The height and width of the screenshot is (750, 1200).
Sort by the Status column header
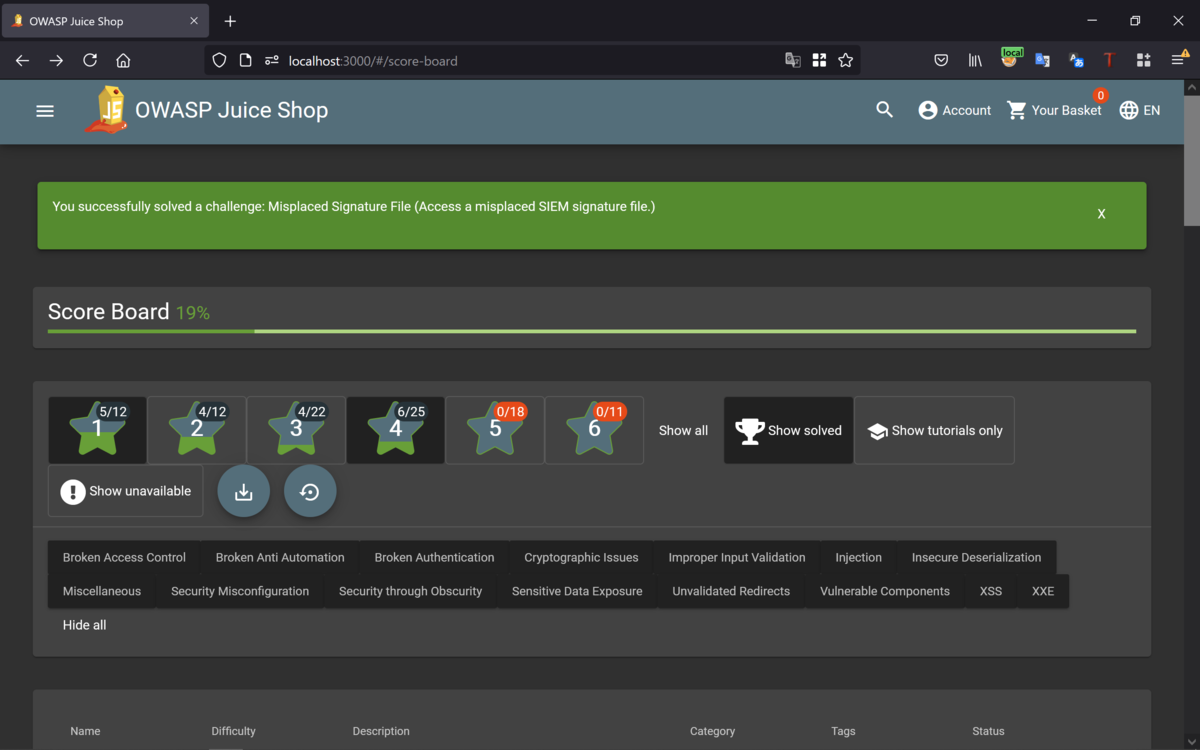[x=988, y=731]
